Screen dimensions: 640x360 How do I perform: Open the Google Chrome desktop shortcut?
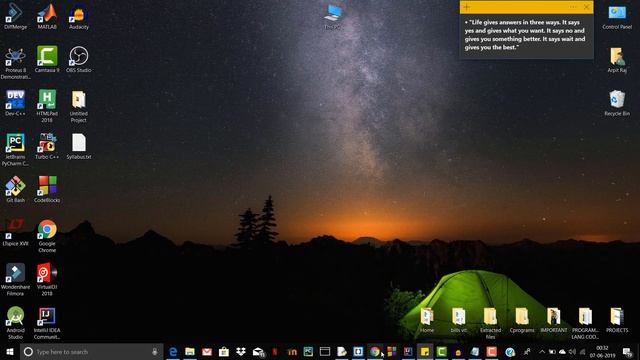[x=47, y=236]
